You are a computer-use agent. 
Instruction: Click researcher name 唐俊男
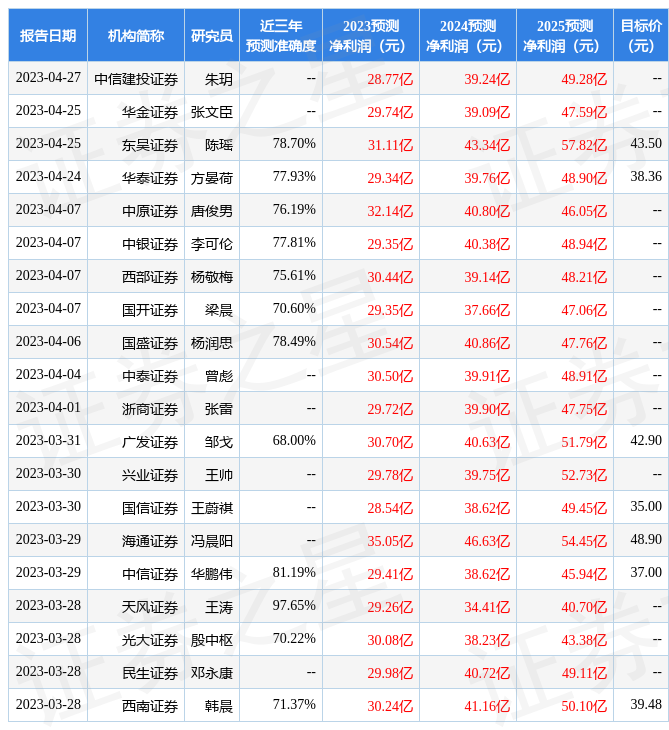tap(212, 211)
